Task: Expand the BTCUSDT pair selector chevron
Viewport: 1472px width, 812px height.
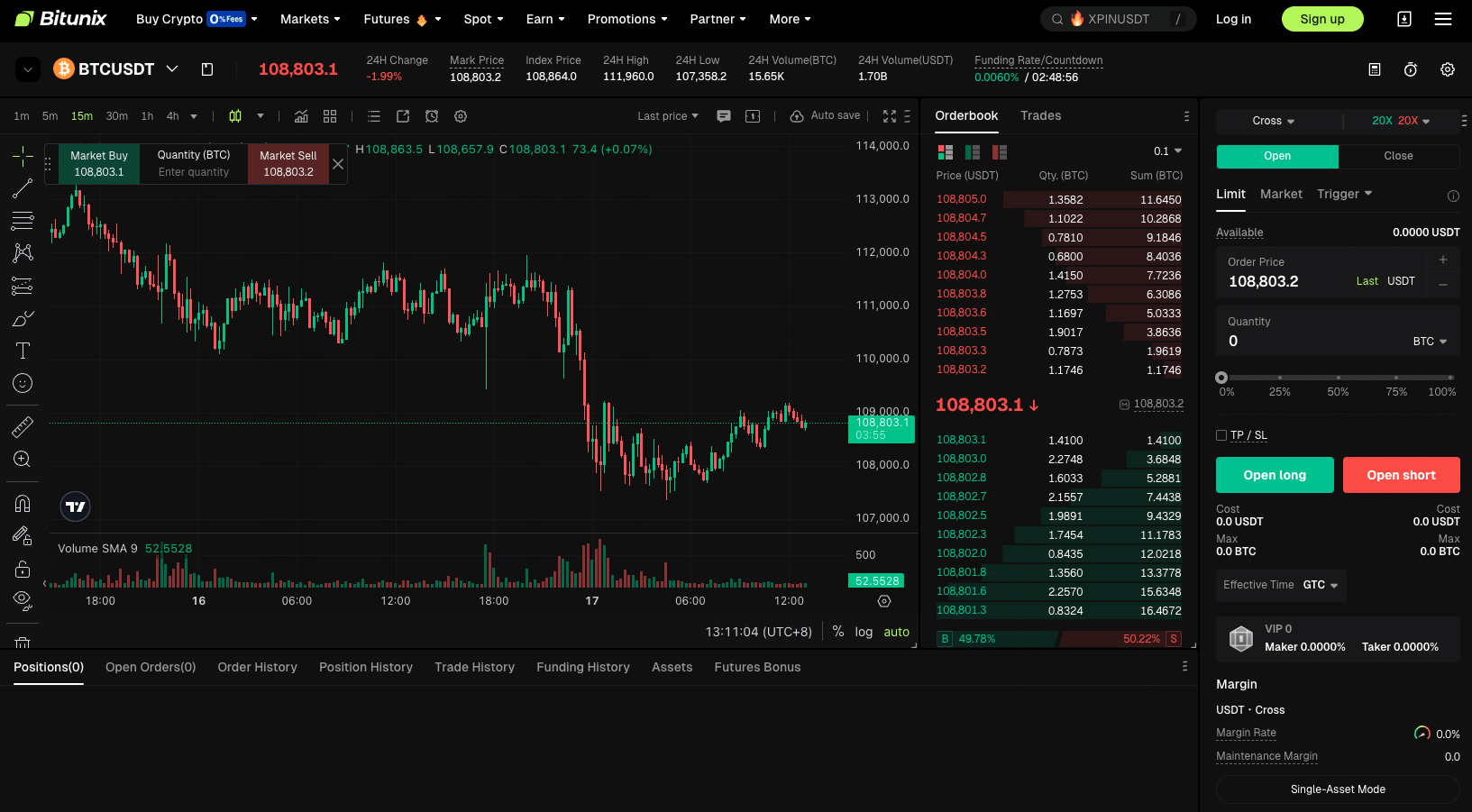Action: tap(172, 68)
